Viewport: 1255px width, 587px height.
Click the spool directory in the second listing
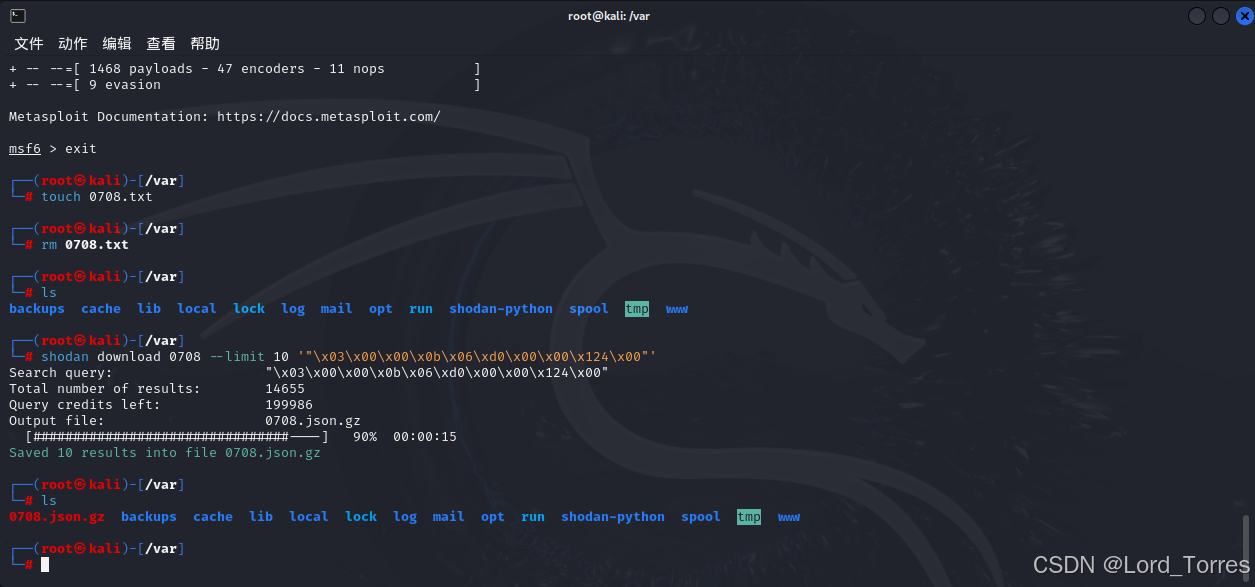click(x=700, y=516)
